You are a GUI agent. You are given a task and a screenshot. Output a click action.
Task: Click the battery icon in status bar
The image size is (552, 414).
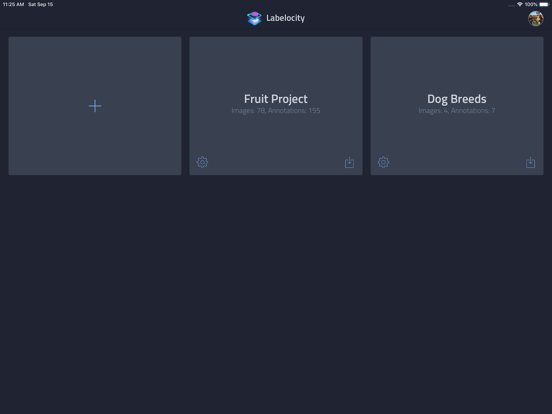point(544,4)
